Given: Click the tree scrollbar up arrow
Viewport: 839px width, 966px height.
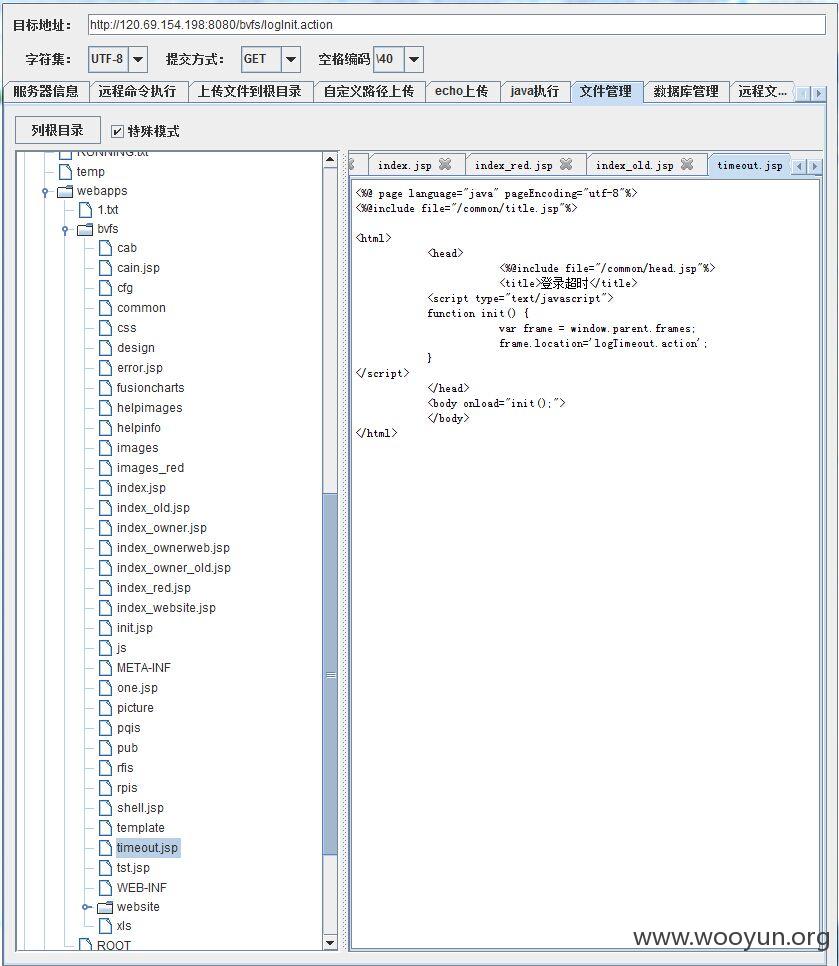Looking at the screenshot, I should click(x=330, y=160).
